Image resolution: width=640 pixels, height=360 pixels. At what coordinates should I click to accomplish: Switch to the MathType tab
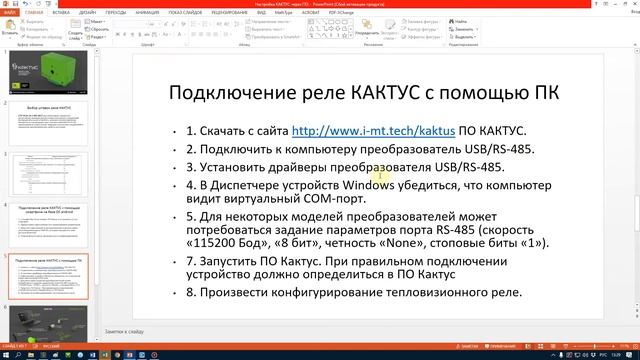pos(283,13)
